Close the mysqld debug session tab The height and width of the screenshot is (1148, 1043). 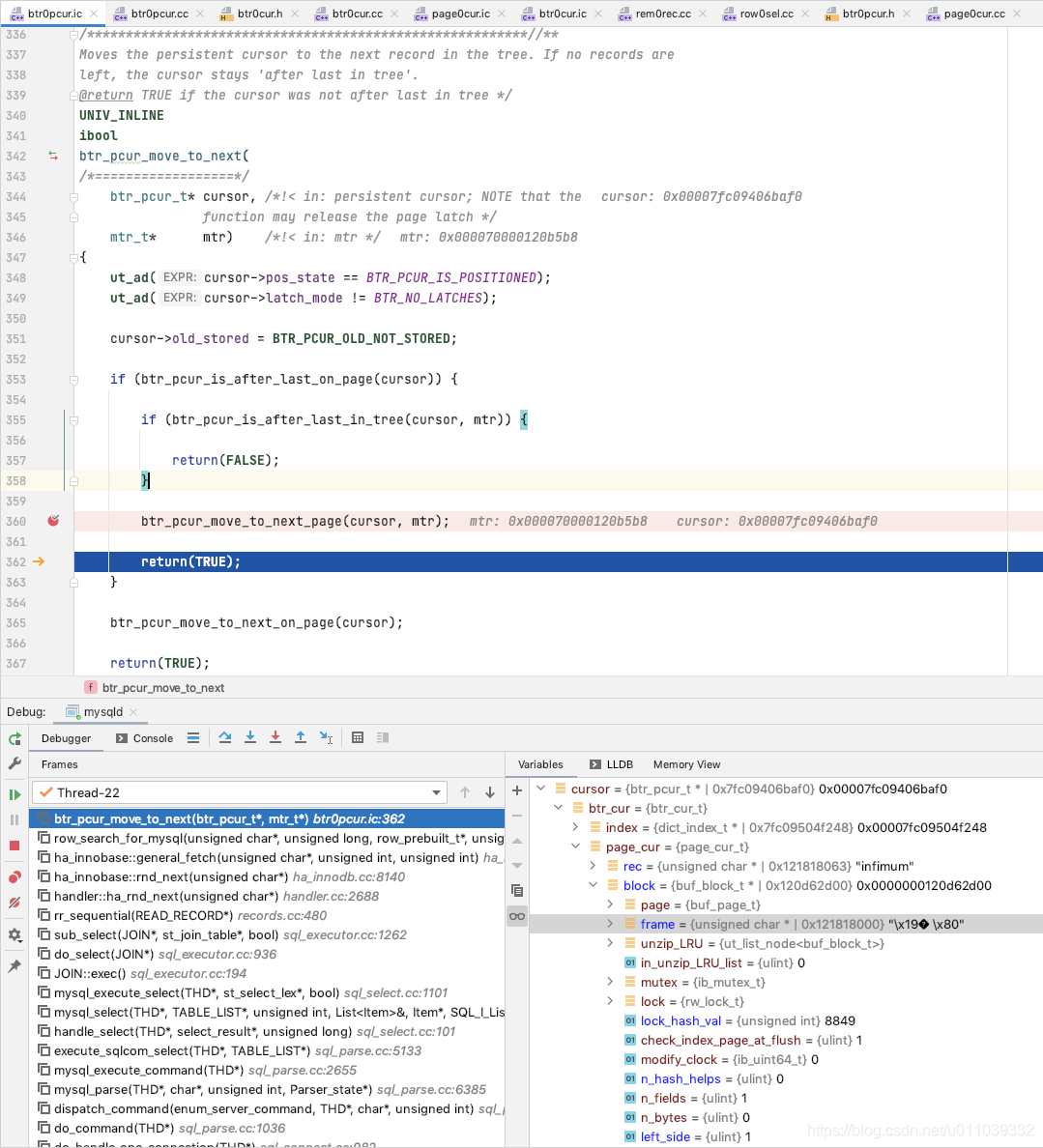[x=133, y=711]
